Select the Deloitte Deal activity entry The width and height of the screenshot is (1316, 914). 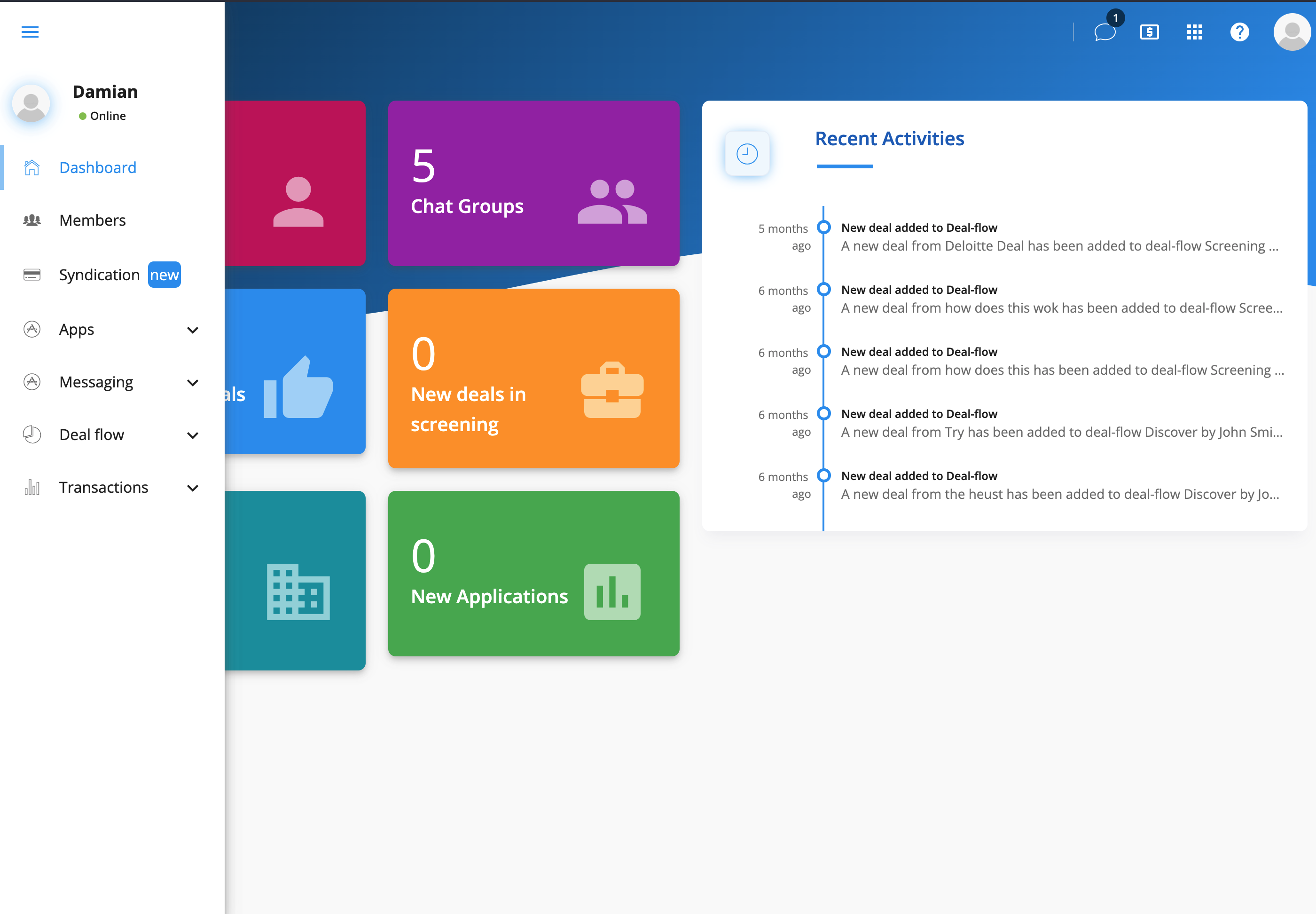point(1059,237)
